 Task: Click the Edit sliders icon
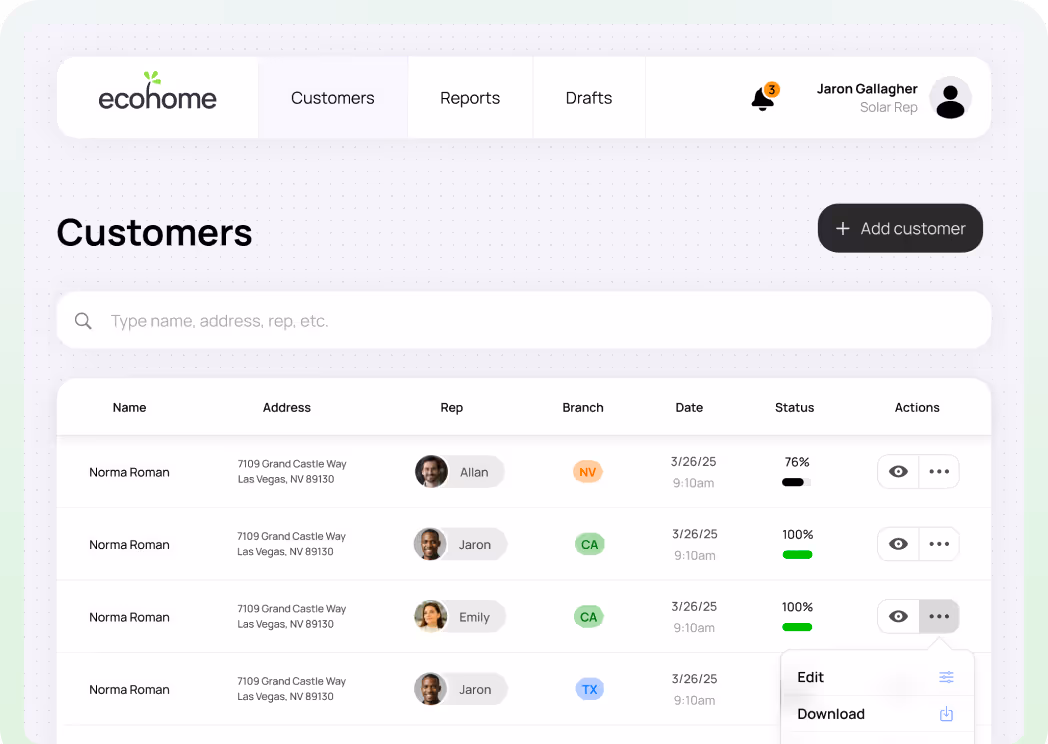tap(946, 677)
